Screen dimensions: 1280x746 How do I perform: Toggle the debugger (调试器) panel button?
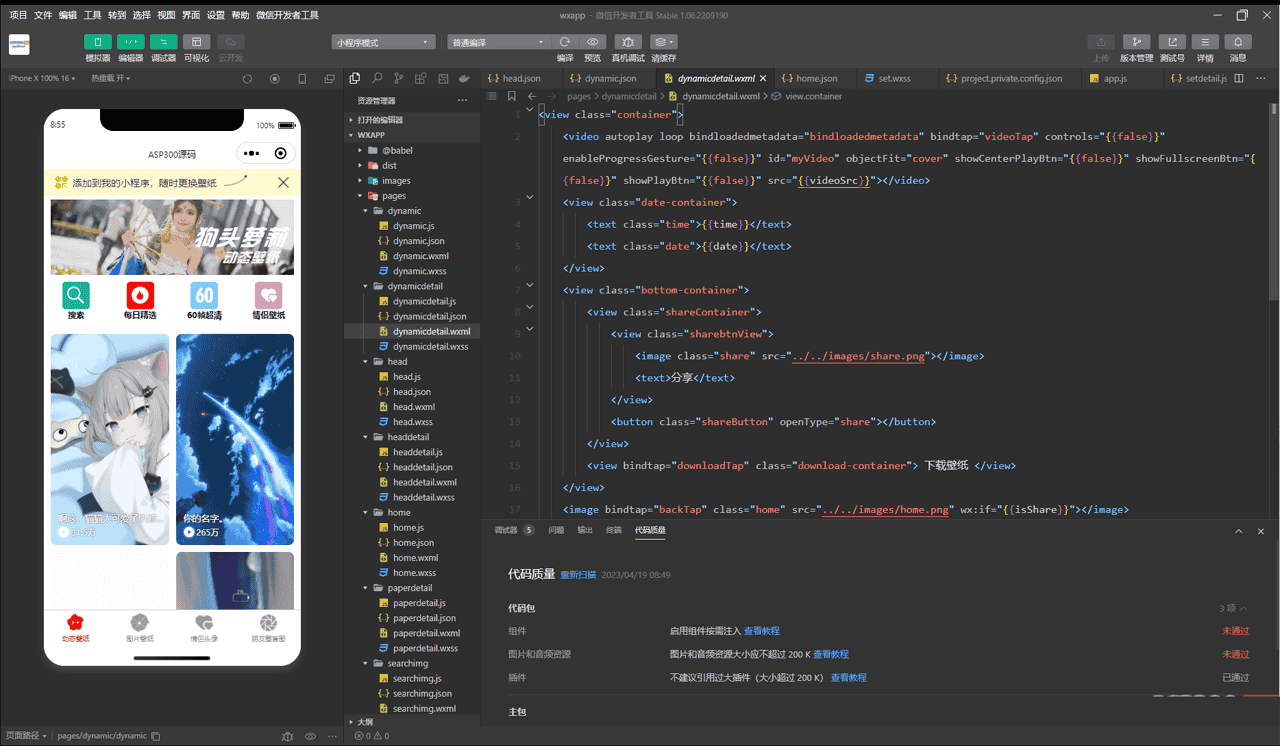pos(163,42)
